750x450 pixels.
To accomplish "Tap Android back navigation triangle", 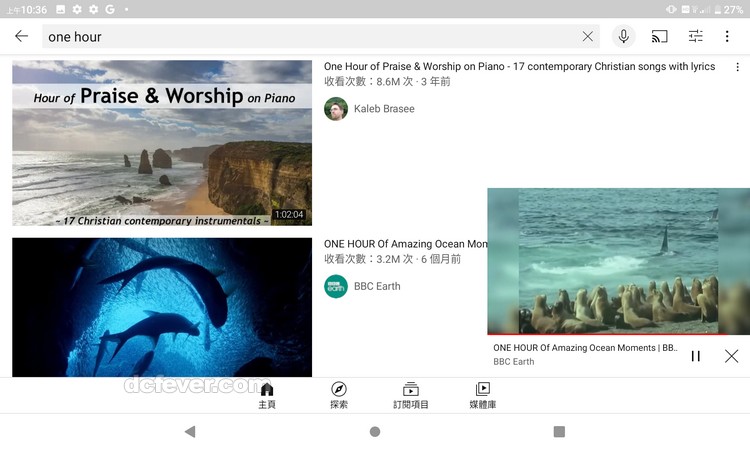I will click(190, 431).
